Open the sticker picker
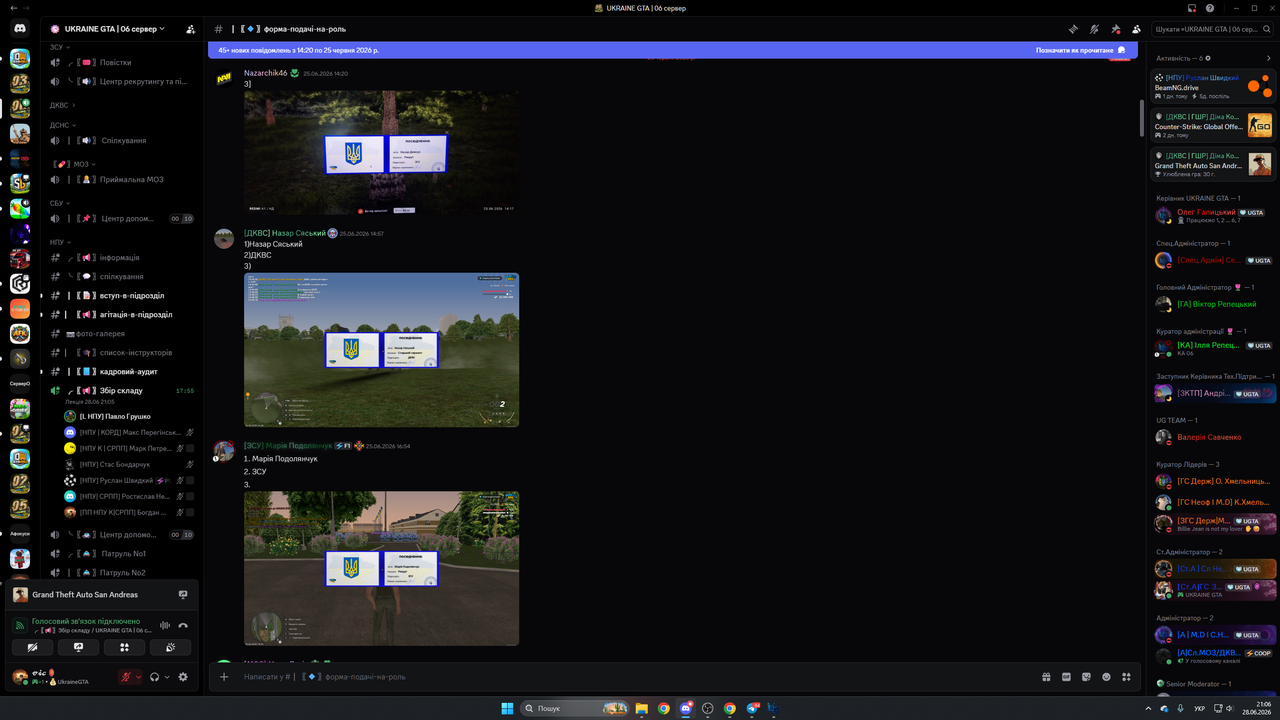Image resolution: width=1280 pixels, height=720 pixels. coord(1086,677)
